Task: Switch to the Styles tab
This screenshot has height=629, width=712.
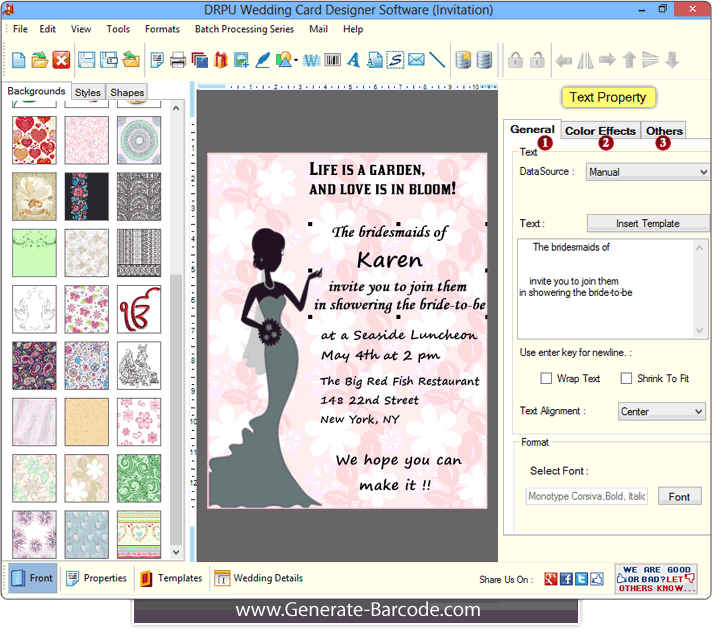Action: [x=88, y=92]
